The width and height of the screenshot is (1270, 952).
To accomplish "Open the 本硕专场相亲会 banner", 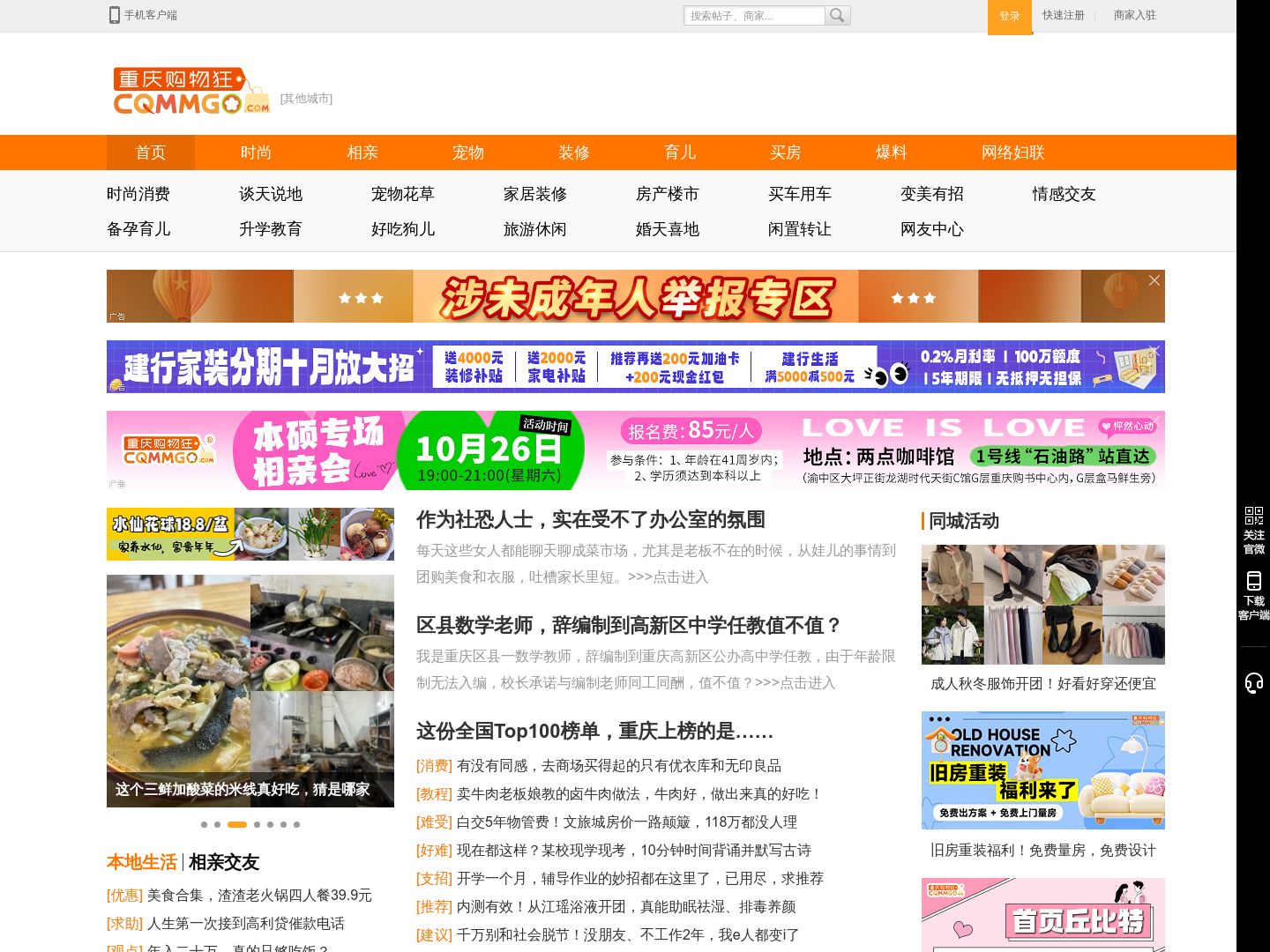I will (x=636, y=450).
